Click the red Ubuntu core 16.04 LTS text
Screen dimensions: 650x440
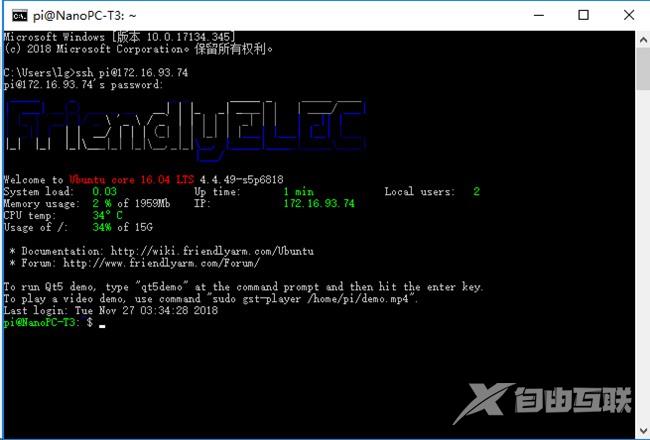pyautogui.click(x=131, y=180)
